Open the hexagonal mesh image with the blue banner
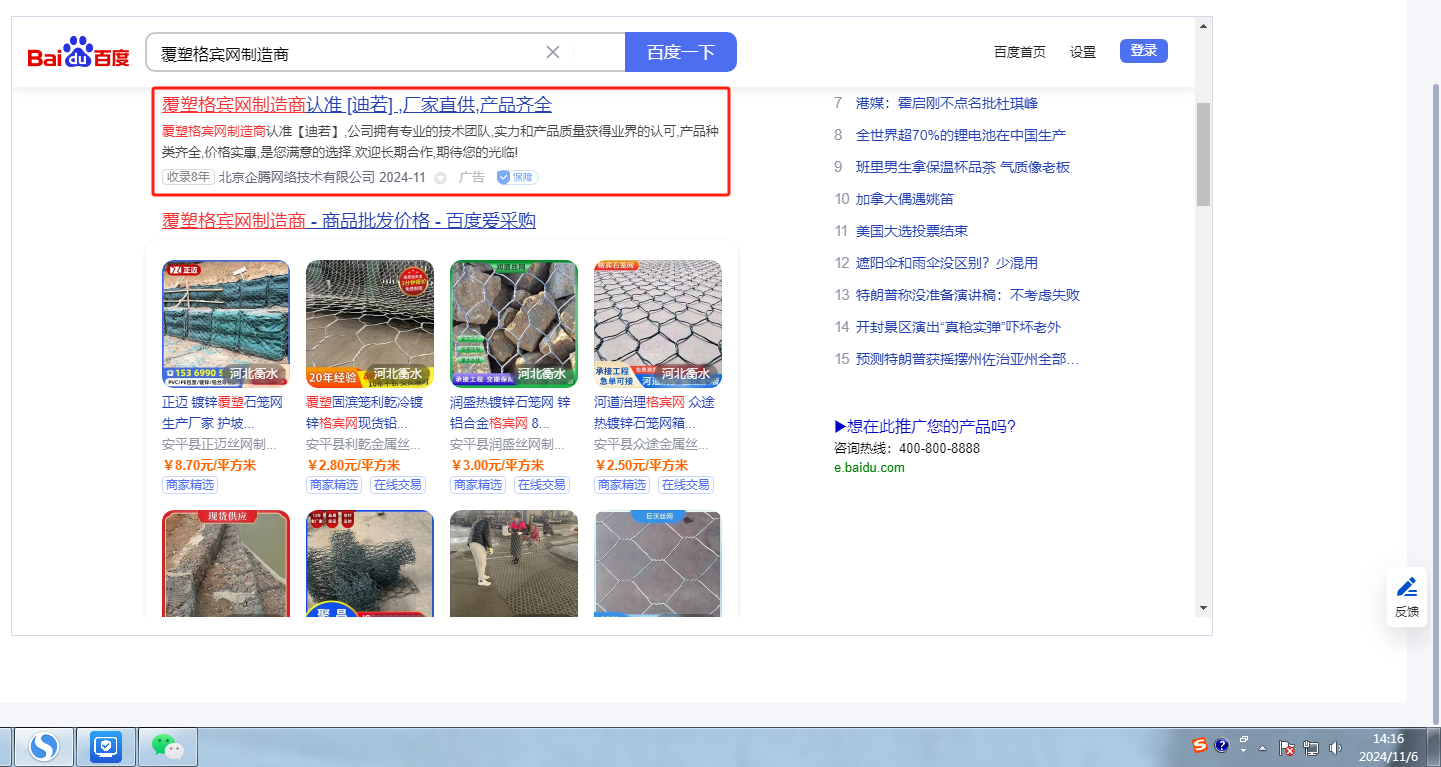 658,564
